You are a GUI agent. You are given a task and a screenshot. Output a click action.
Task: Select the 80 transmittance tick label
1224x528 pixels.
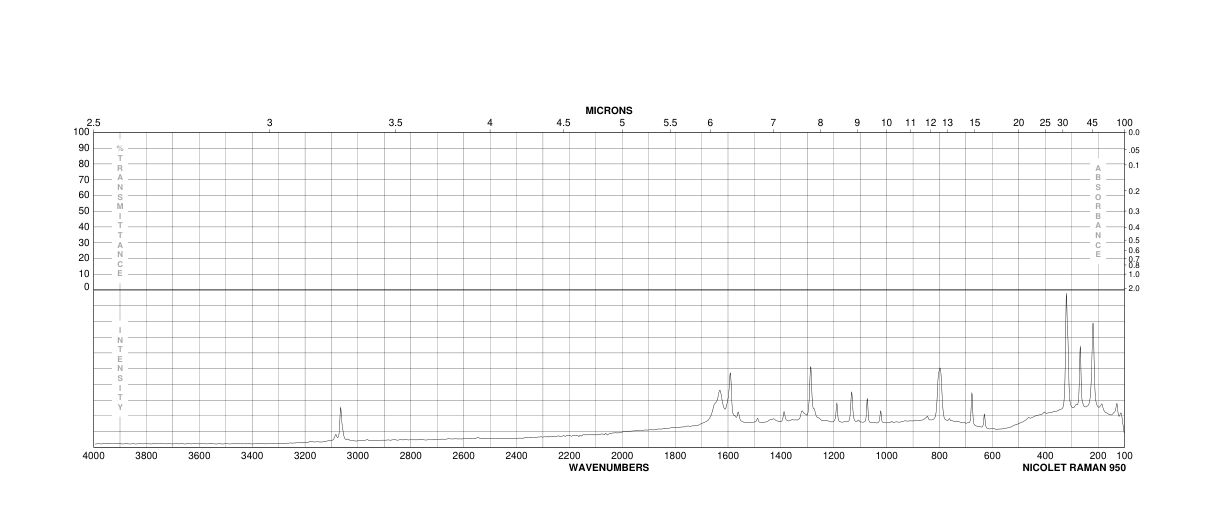(82, 163)
